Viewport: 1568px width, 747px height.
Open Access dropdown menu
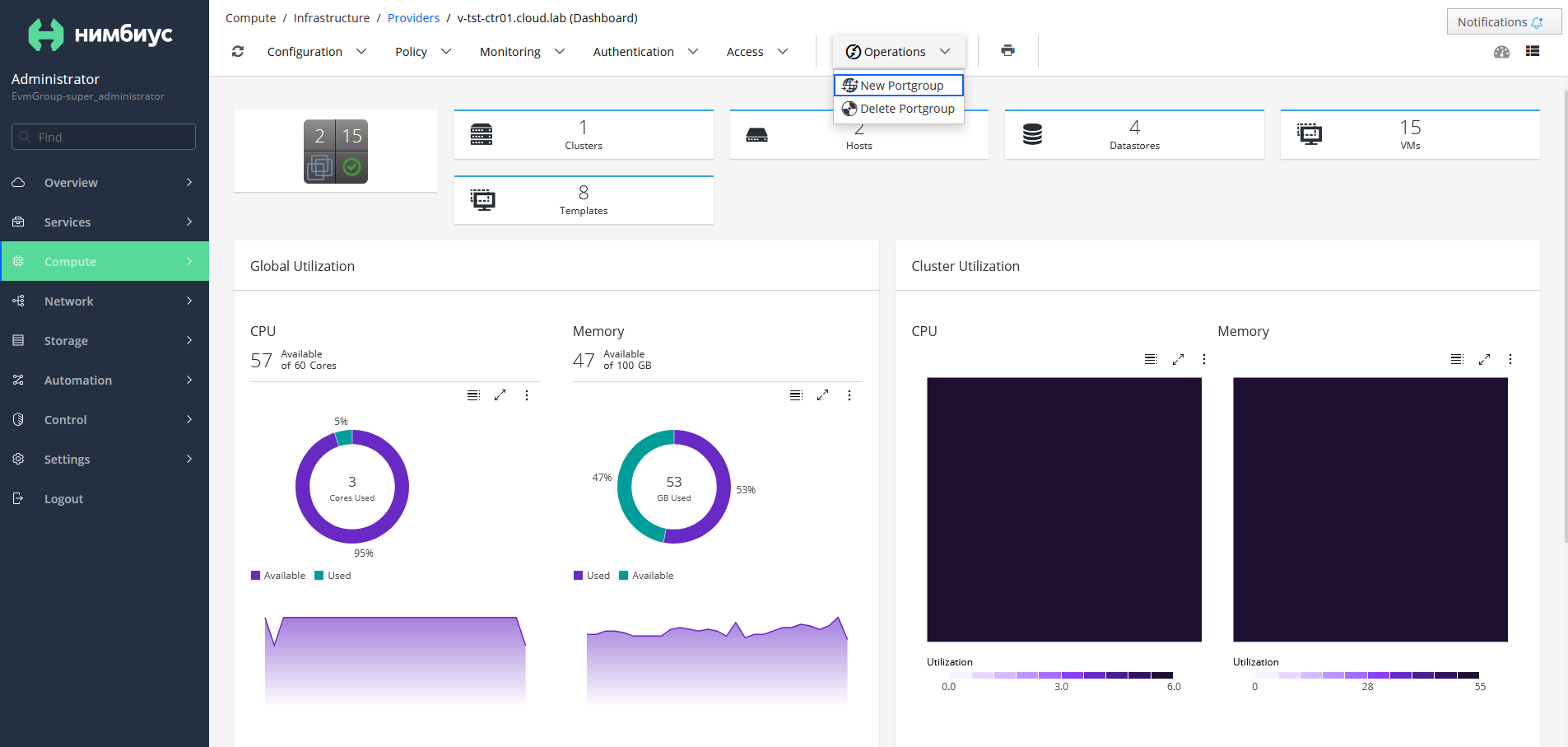pyautogui.click(x=757, y=52)
